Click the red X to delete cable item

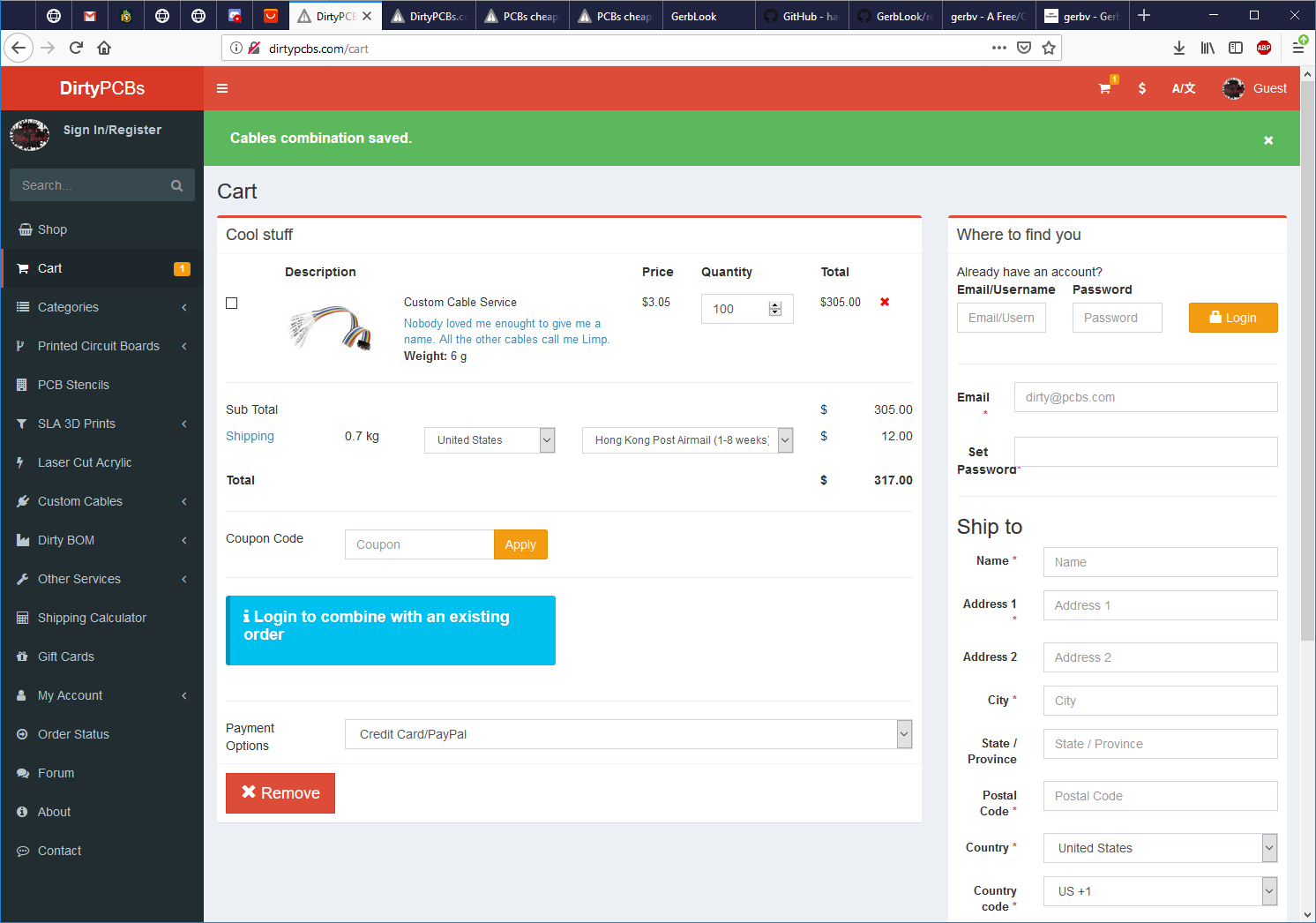(885, 302)
